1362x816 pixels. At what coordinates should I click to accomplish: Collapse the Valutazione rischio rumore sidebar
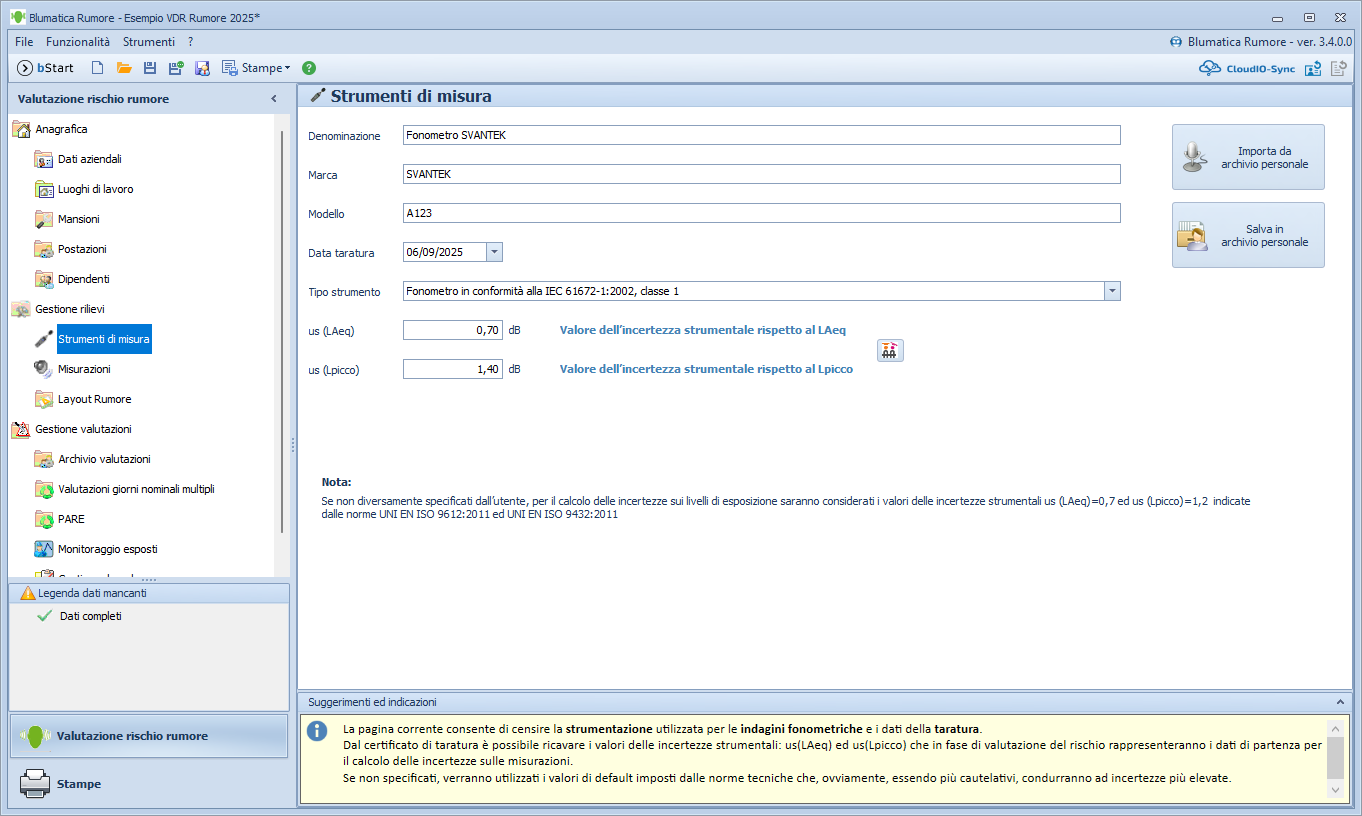pos(274,99)
